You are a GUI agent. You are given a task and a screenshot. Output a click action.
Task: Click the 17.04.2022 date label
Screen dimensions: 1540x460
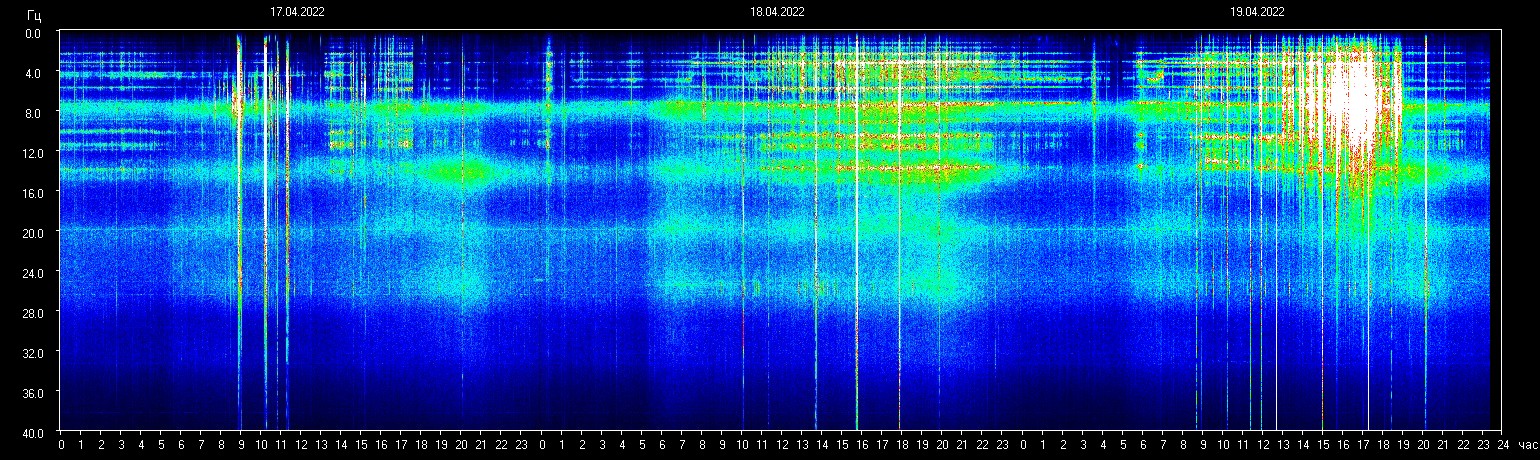click(x=297, y=13)
